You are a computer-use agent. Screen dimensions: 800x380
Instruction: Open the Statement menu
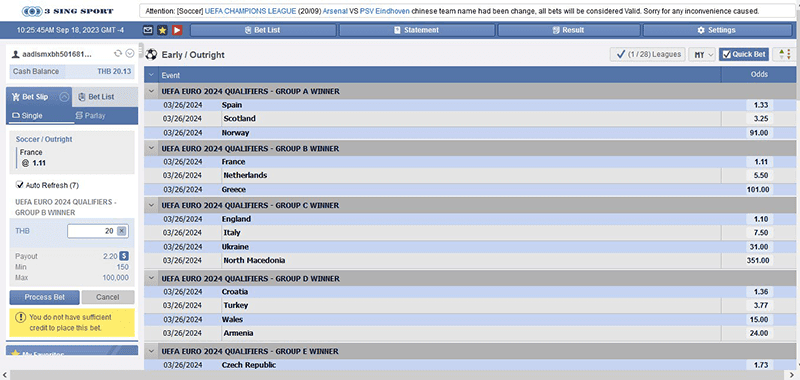pos(416,30)
